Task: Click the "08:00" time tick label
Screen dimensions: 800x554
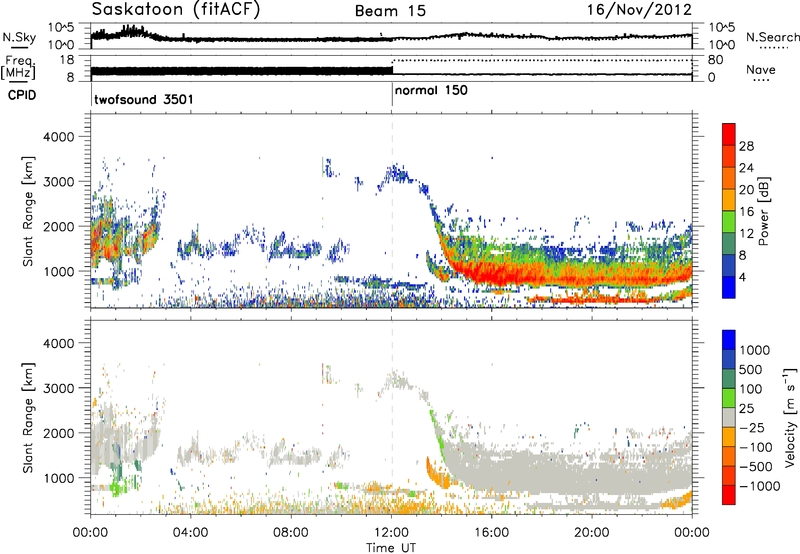Action: (x=291, y=533)
